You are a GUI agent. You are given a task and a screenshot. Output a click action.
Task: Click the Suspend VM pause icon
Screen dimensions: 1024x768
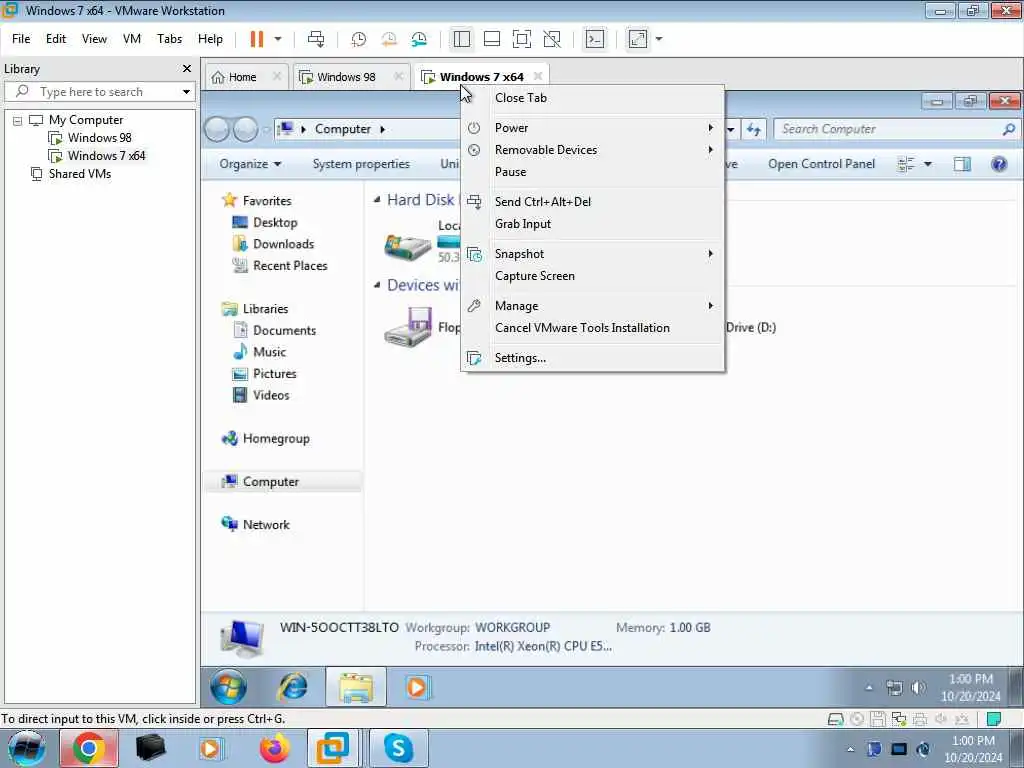coord(257,39)
